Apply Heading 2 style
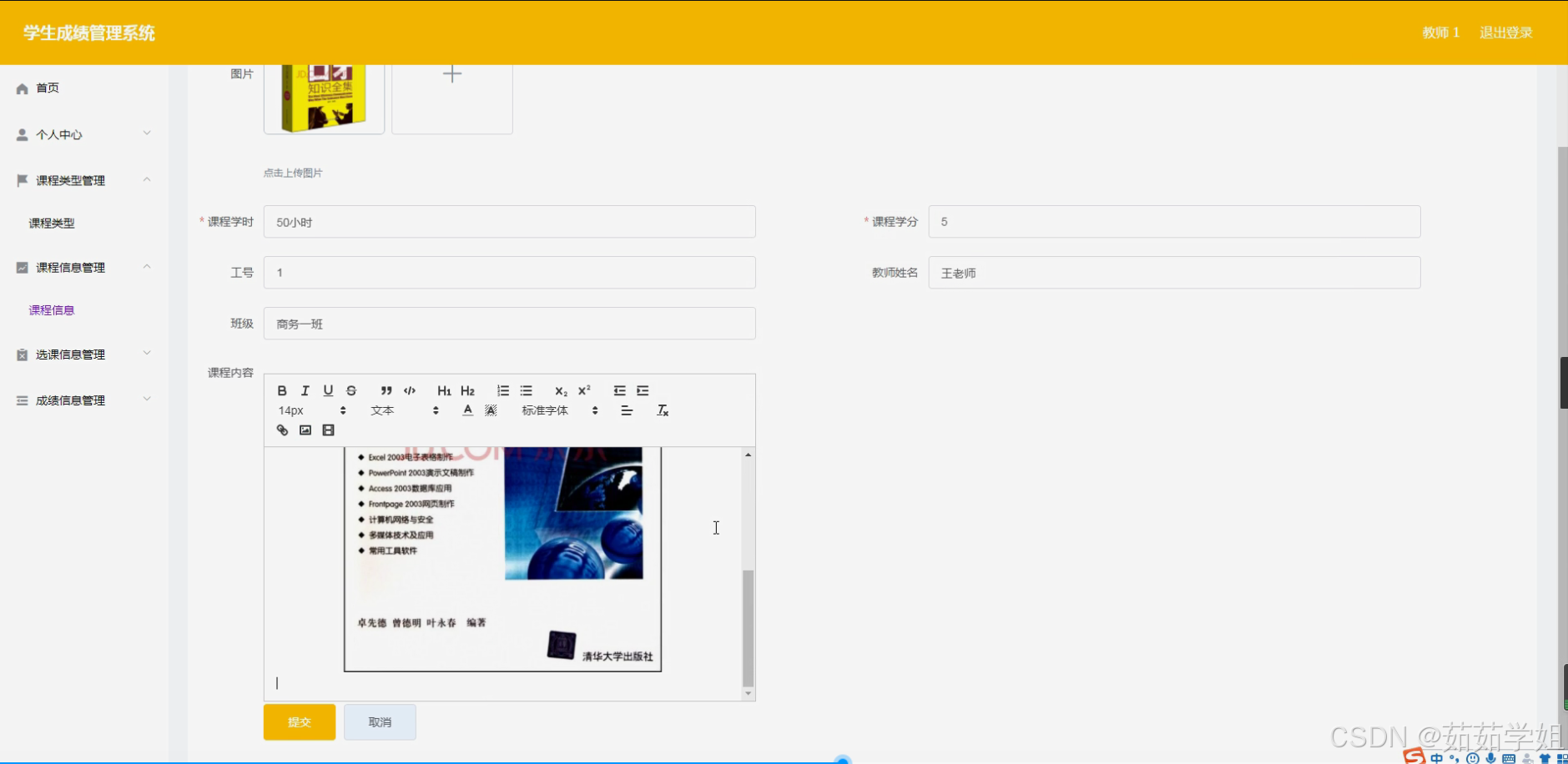Image resolution: width=1568 pixels, height=764 pixels. click(x=467, y=390)
